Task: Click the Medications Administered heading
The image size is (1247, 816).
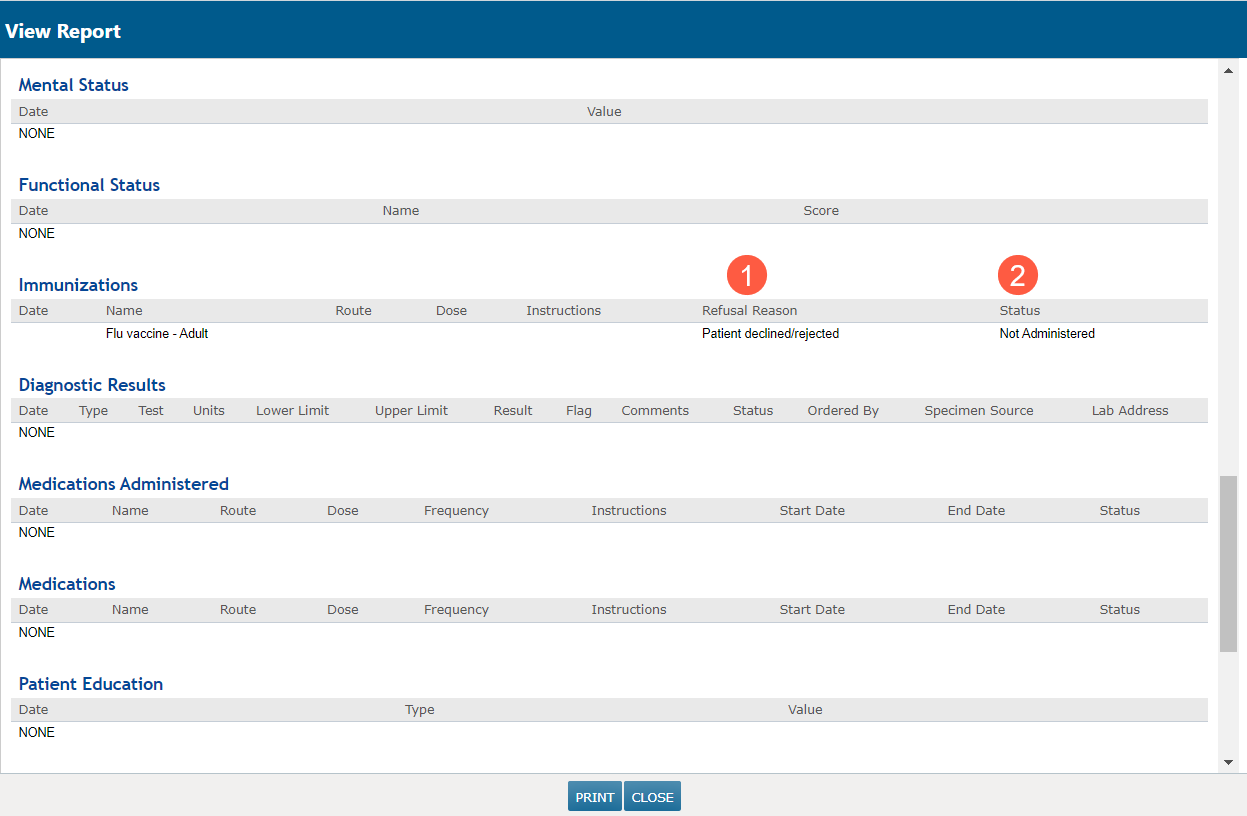Action: pyautogui.click(x=124, y=484)
